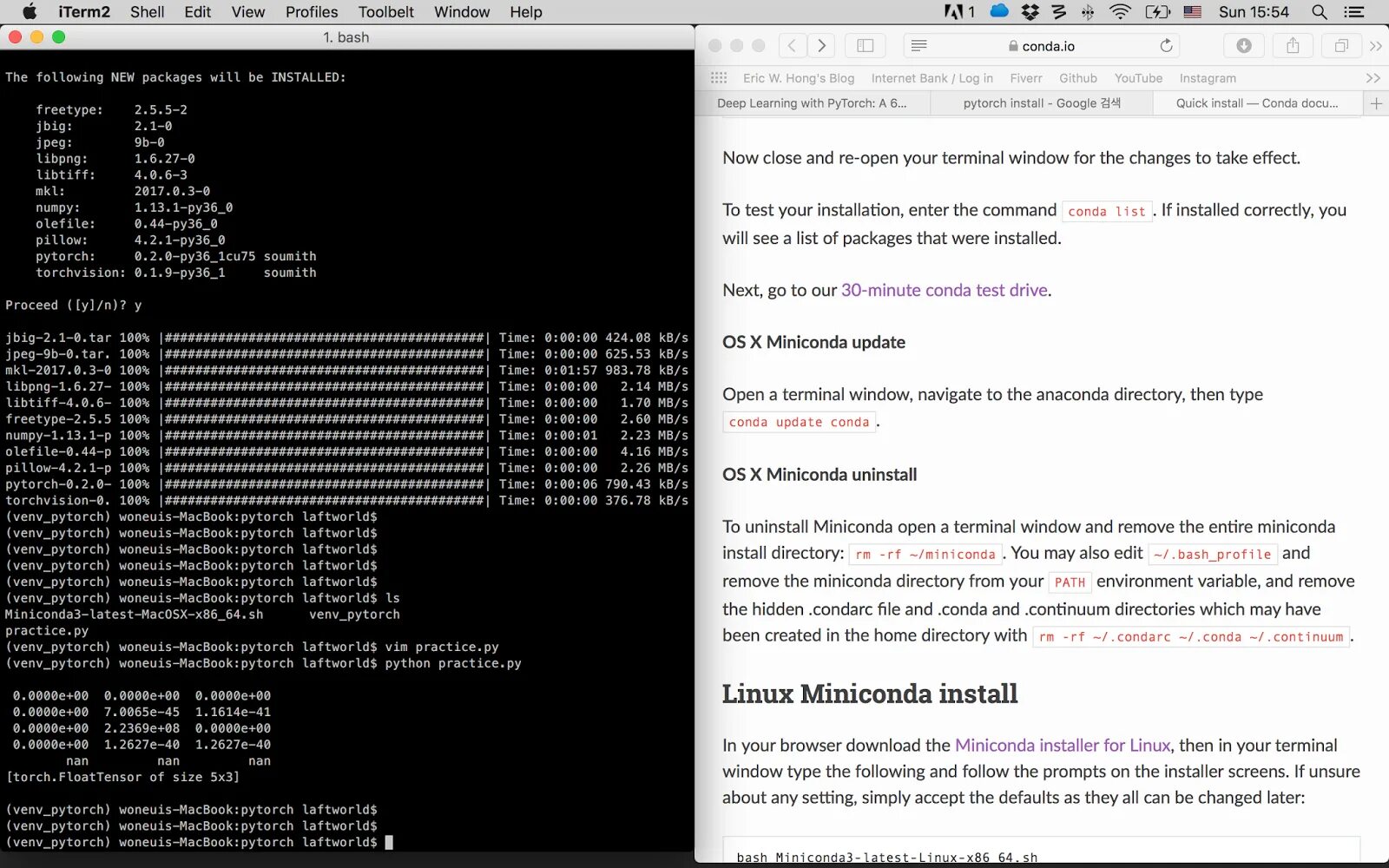Click the 'Linux Miniconda install' heading
Screen dimensions: 1389x868
(870, 694)
